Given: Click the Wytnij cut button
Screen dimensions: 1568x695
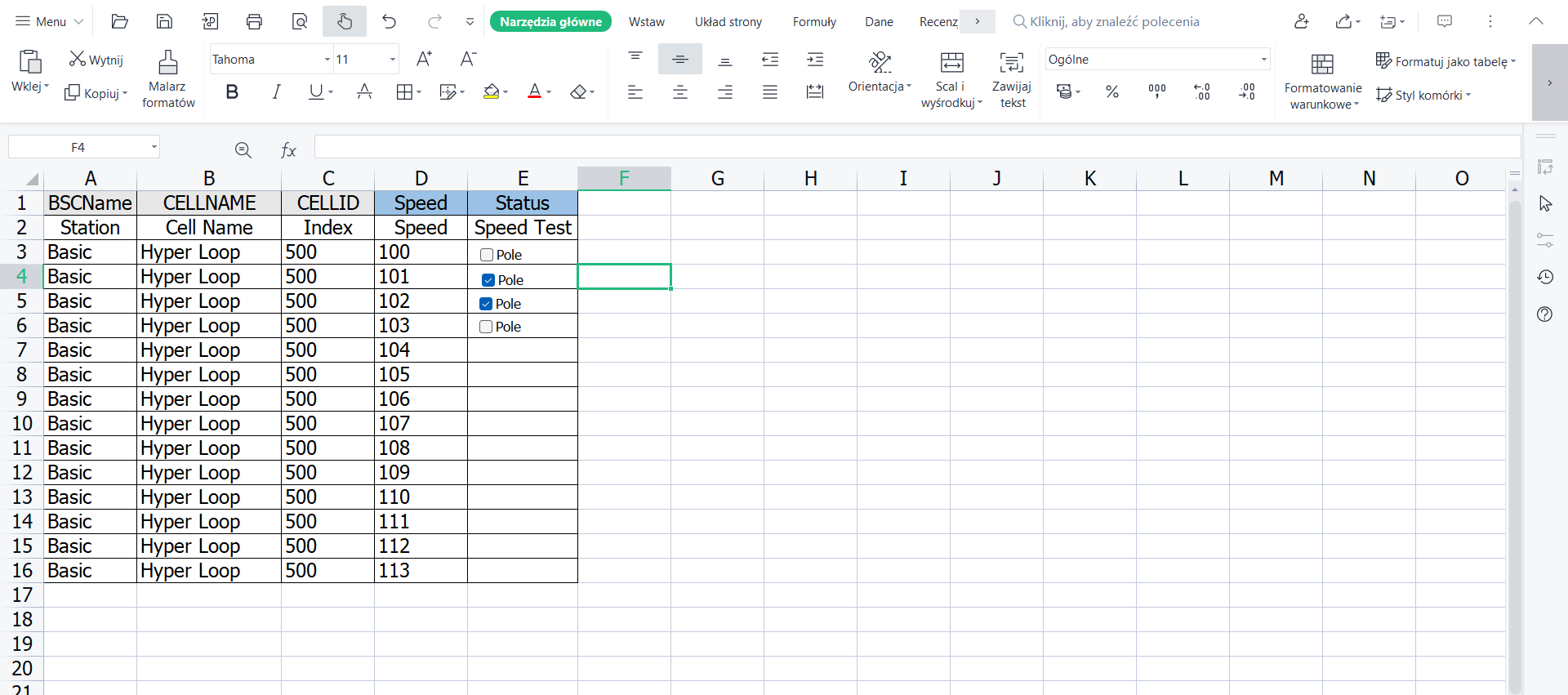Looking at the screenshot, I should pyautogui.click(x=96, y=60).
